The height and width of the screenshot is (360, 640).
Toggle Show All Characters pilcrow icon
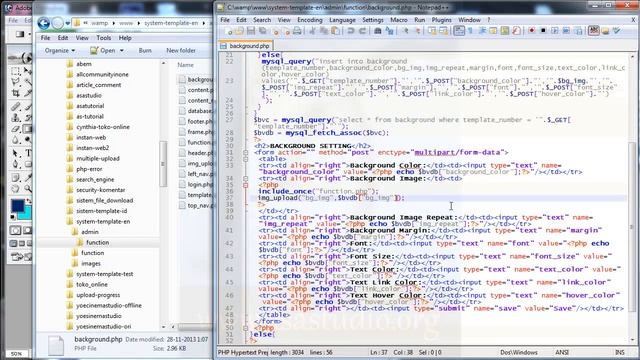(471, 31)
